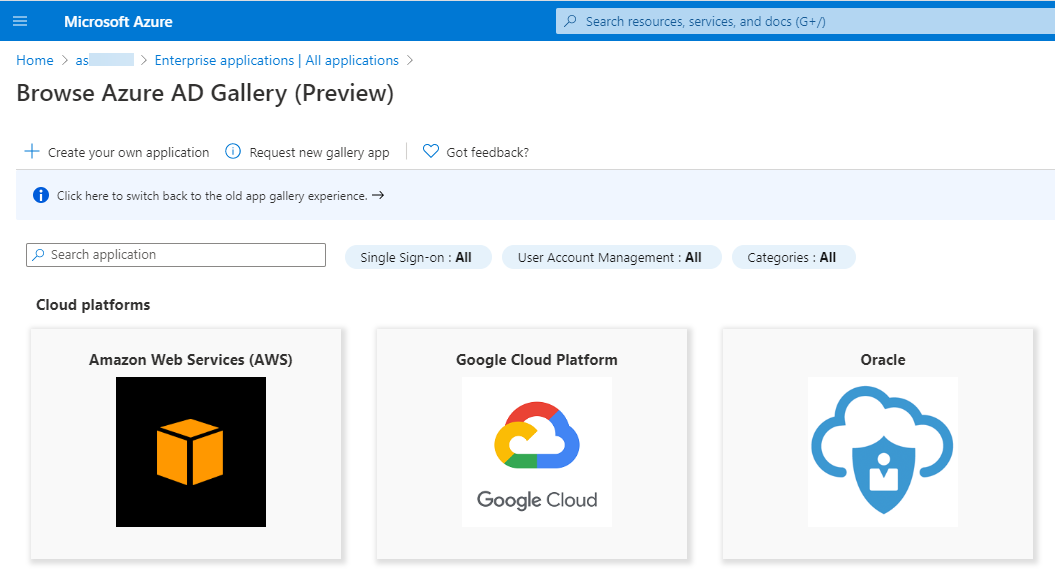Focus the Search resources, services, and docs box
This screenshot has width=1055, height=578.
pos(805,21)
